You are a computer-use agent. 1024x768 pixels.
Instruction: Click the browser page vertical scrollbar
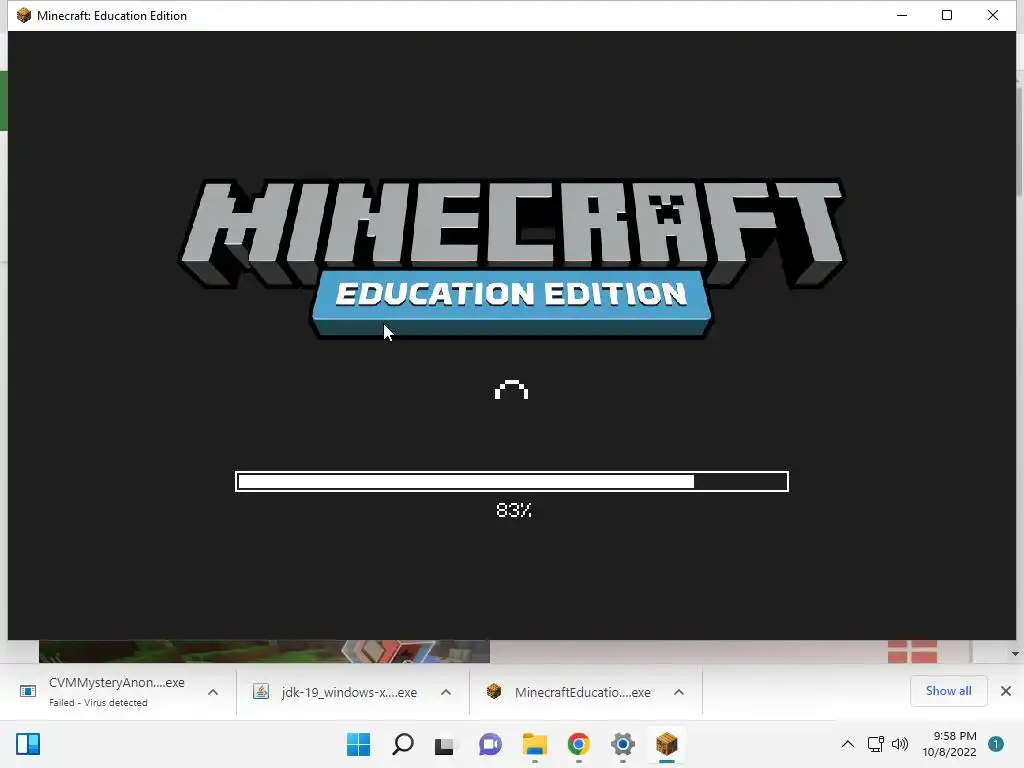pyautogui.click(x=1019, y=140)
